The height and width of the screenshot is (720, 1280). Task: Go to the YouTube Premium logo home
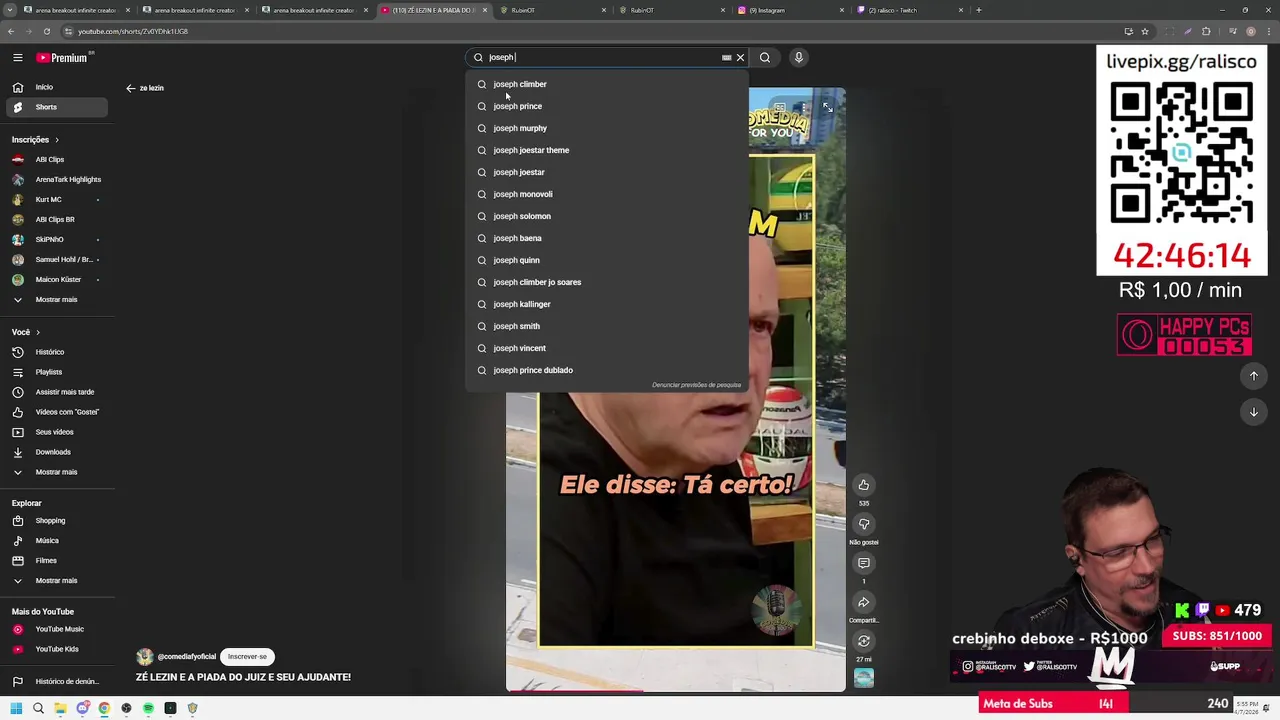64,57
